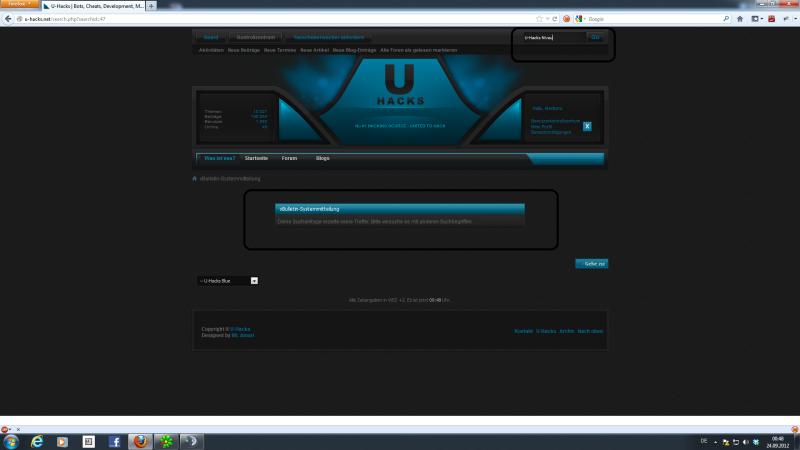Viewport: 800px width, 450px height.
Task: Click the Nach oben footer link
Action: coord(590,331)
